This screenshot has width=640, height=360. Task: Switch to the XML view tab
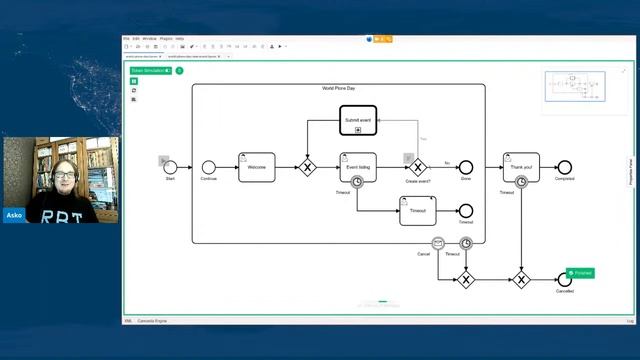pos(128,321)
